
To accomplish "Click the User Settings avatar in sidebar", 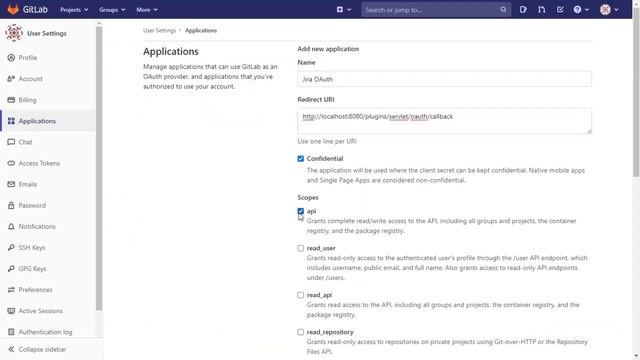I will pos(14,33).
